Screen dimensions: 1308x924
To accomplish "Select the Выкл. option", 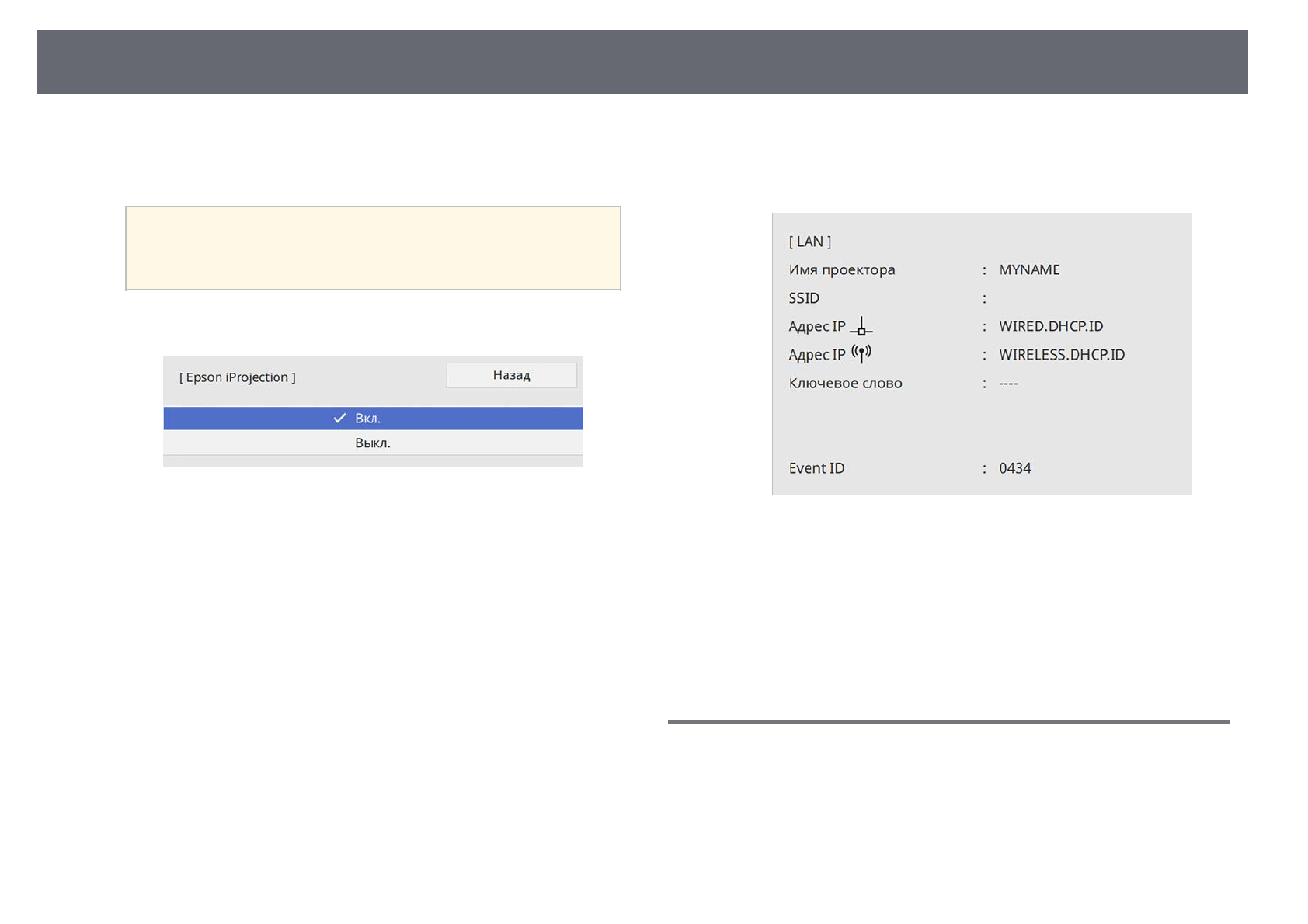I will 373,443.
